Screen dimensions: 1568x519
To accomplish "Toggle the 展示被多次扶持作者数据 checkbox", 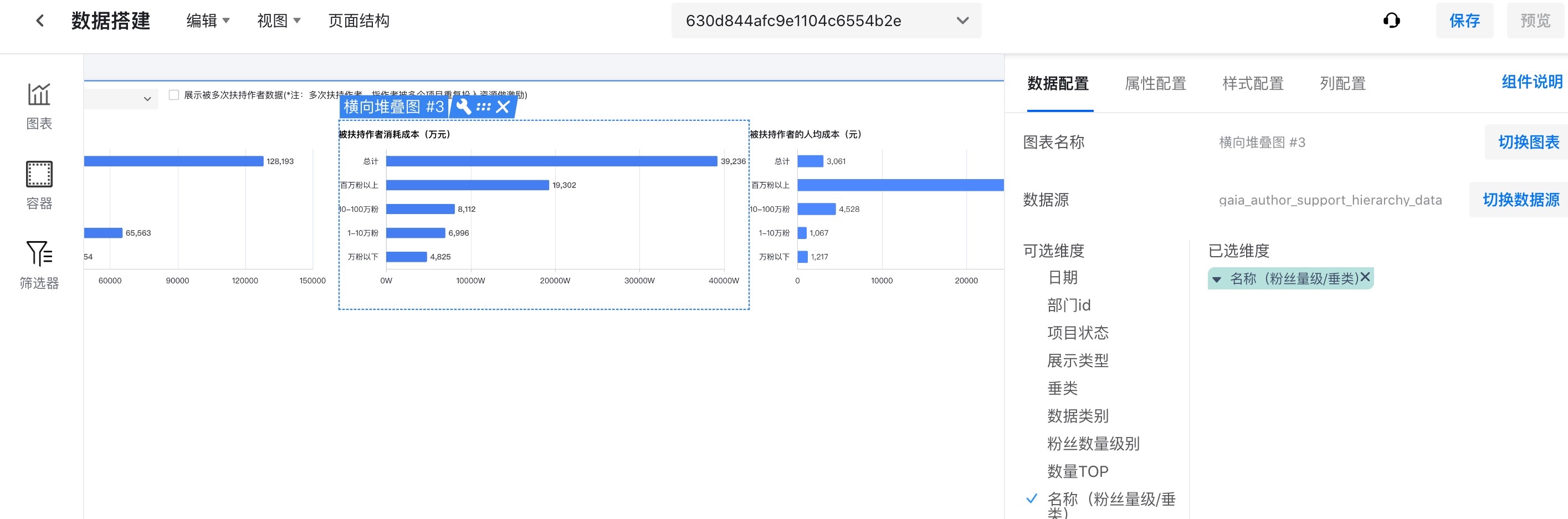I will pos(174,94).
